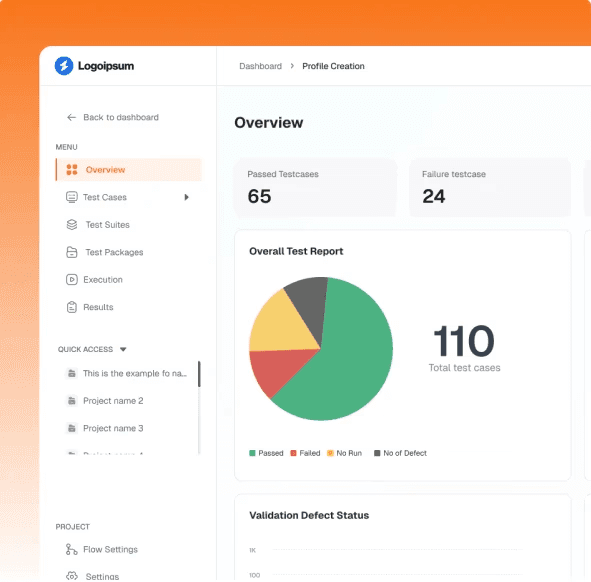Click the Back to dashboard arrow icon
This screenshot has height=582, width=591.
(72, 118)
